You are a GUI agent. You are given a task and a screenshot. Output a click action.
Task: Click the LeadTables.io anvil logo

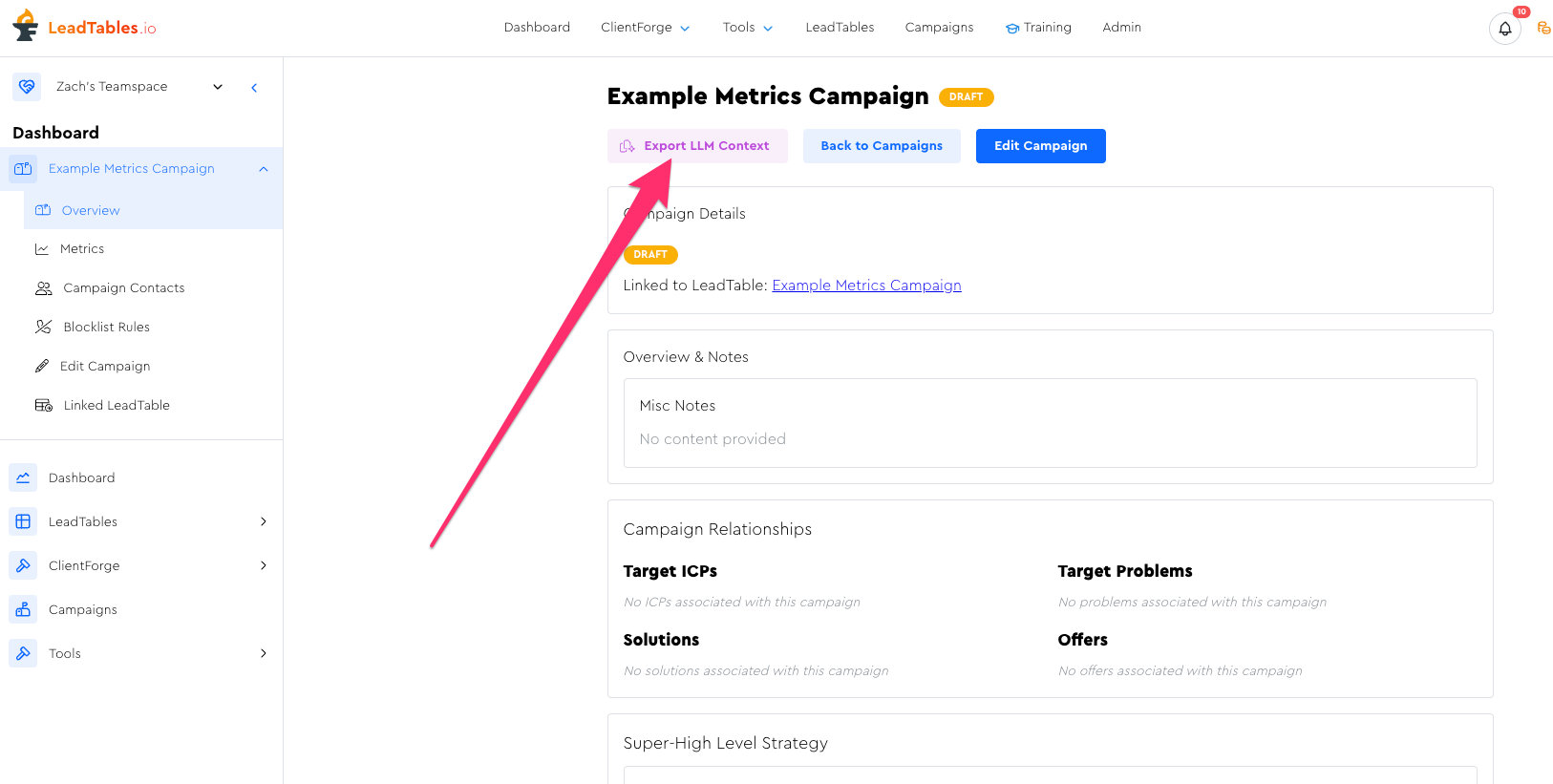tap(26, 26)
